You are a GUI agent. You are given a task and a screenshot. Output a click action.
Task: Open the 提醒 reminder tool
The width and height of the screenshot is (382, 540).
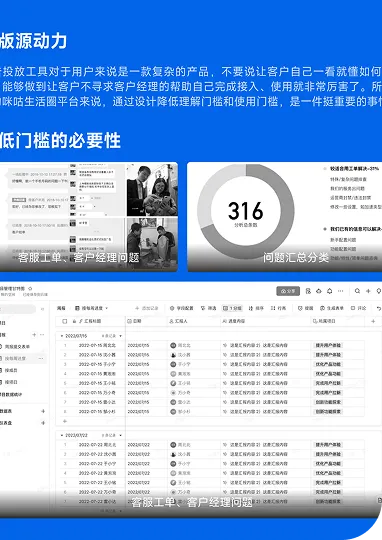coord(306,308)
